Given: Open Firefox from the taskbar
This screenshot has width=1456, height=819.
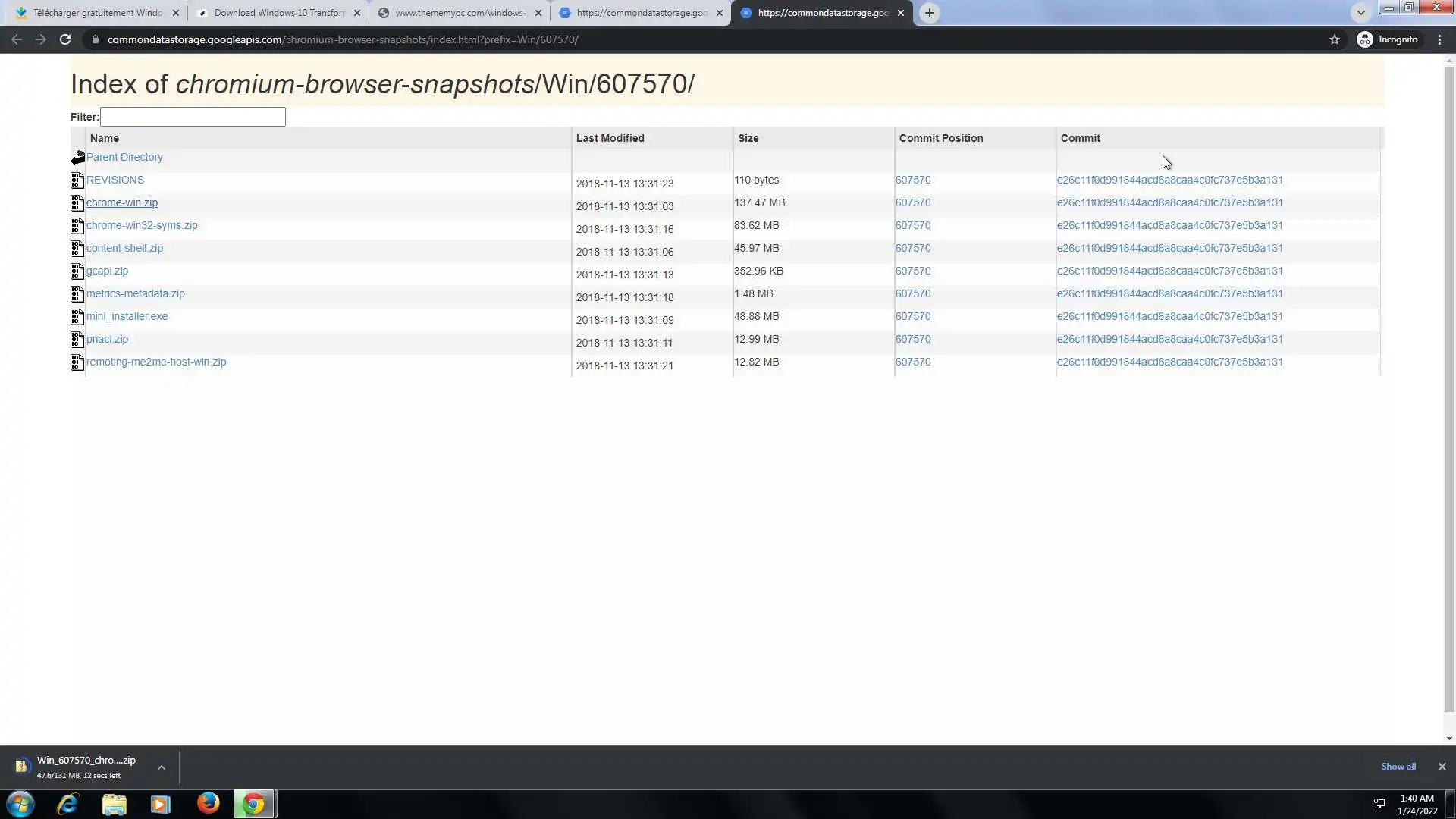Looking at the screenshot, I should 208,803.
